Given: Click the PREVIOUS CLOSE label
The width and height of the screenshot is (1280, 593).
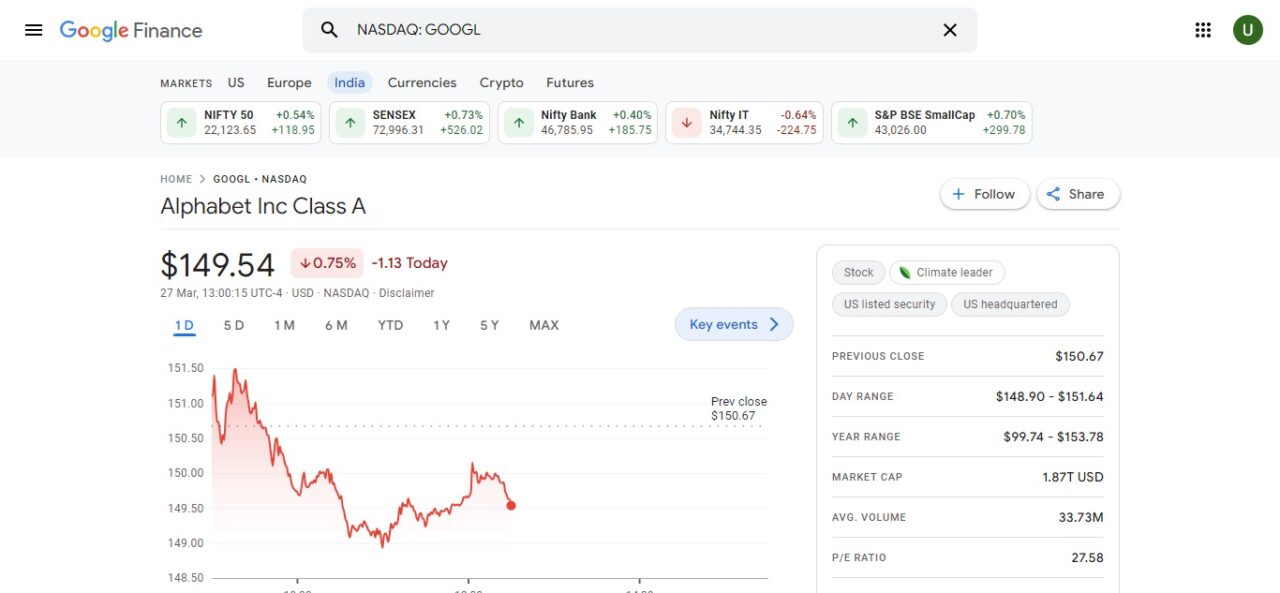Looking at the screenshot, I should pyautogui.click(x=878, y=356).
